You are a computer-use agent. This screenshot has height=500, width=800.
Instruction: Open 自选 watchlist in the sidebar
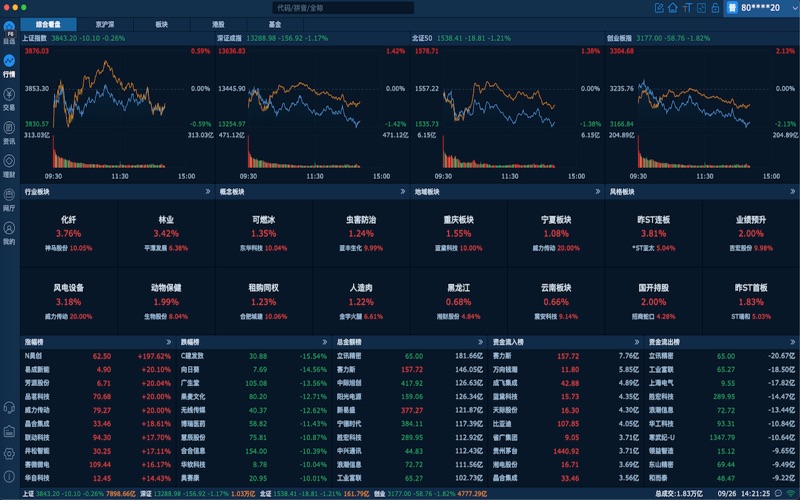pos(9,30)
